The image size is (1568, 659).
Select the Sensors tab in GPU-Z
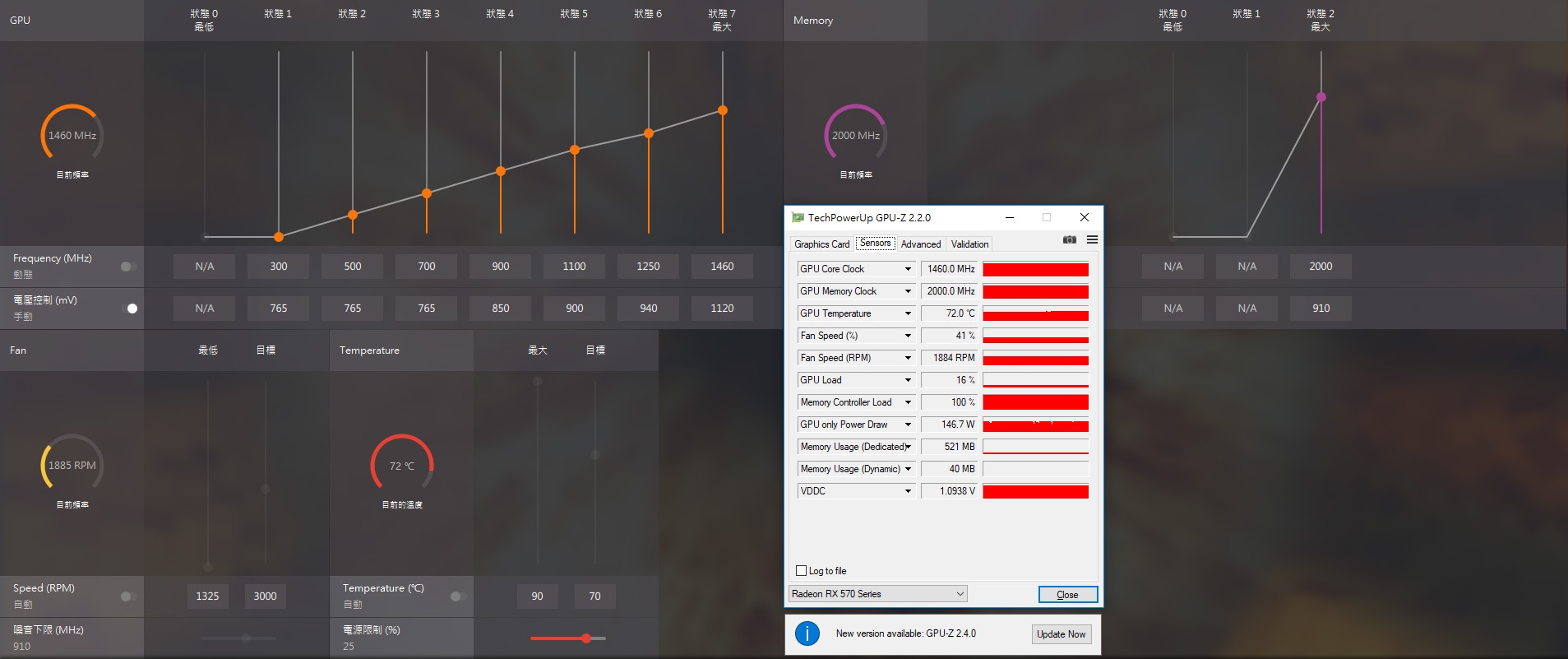tap(875, 243)
